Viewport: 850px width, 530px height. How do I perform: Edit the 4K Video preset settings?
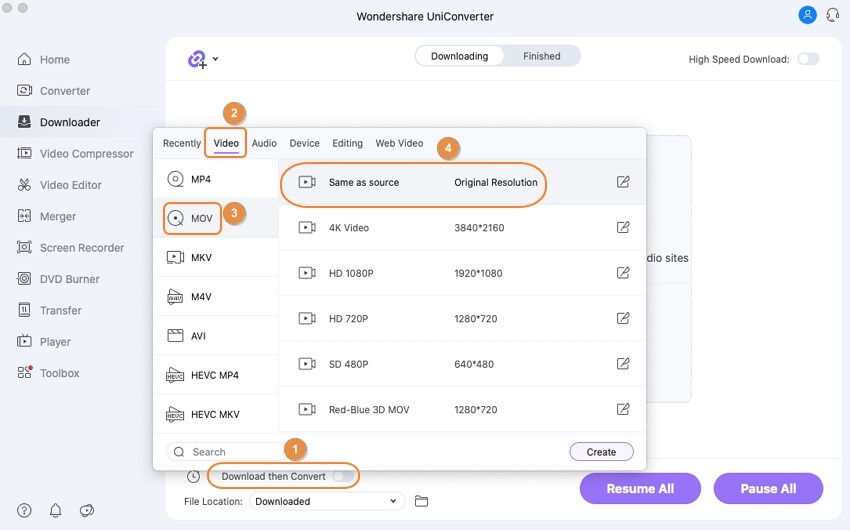(x=623, y=228)
